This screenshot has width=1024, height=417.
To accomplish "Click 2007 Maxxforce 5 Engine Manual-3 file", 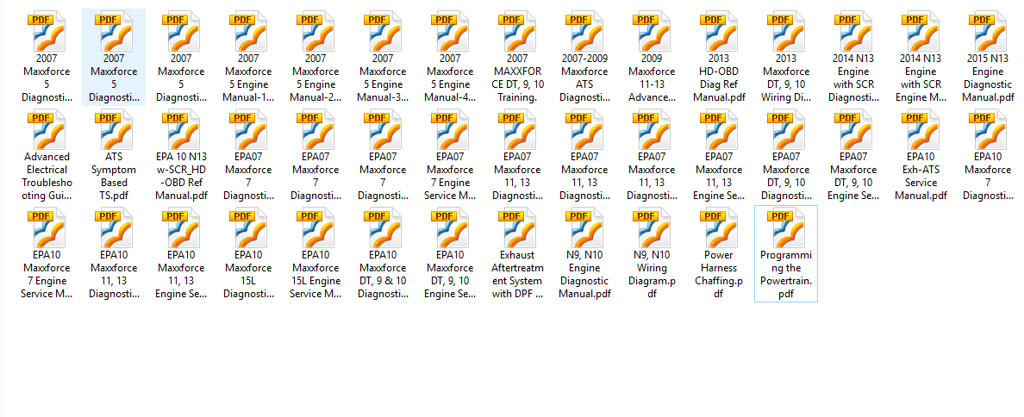I will (x=383, y=57).
